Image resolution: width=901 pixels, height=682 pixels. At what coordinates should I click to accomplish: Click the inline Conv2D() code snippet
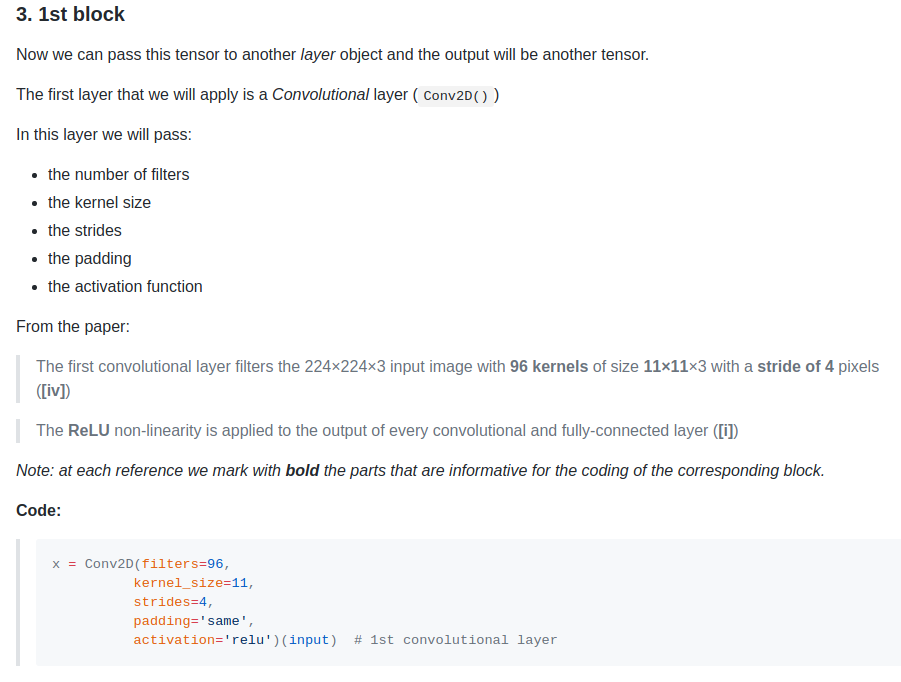(455, 96)
